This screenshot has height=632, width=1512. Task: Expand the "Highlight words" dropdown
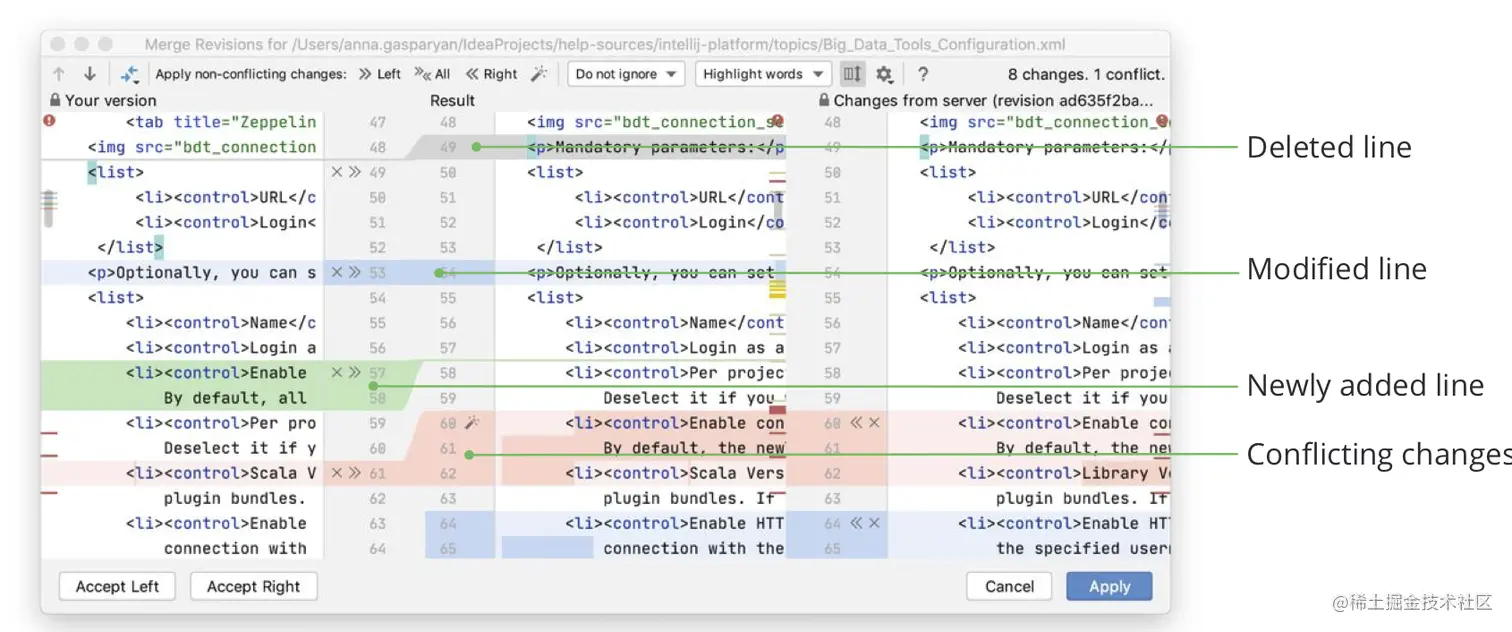tap(762, 74)
